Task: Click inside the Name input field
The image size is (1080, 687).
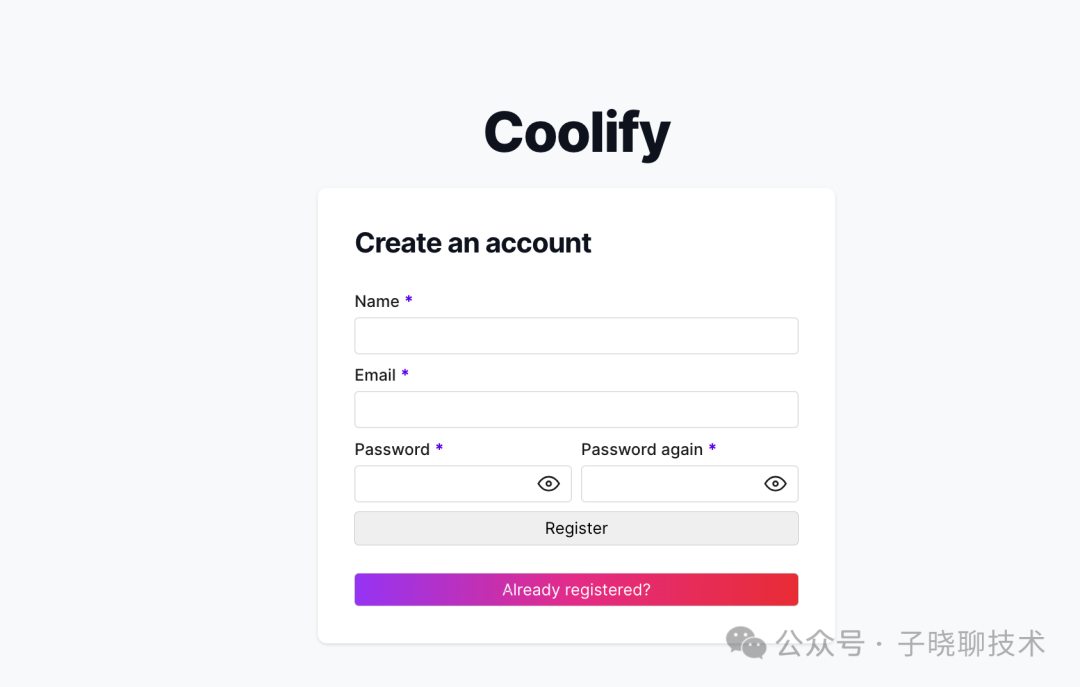Action: [x=576, y=335]
